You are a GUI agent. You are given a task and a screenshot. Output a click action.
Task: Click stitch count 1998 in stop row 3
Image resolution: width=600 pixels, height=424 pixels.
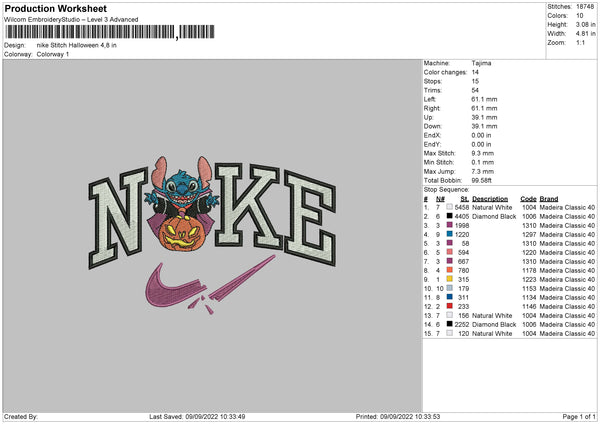click(x=461, y=225)
